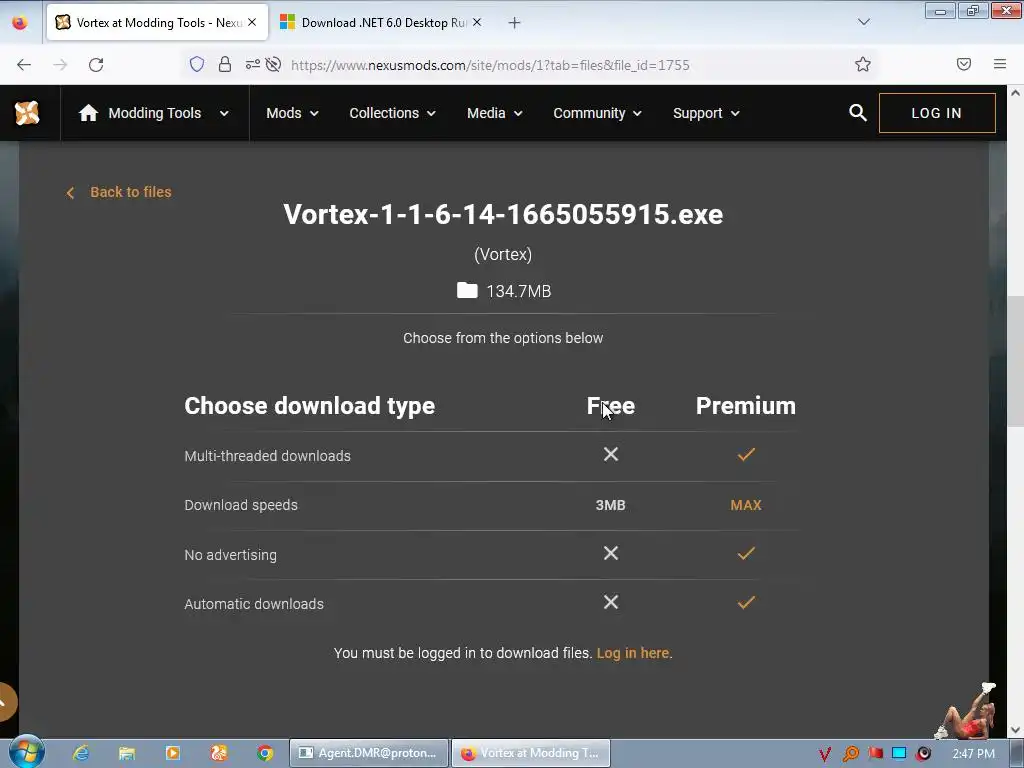Close the Download .NET 6.0 tab
Viewport: 1024px width, 768px height.
pos(477,22)
